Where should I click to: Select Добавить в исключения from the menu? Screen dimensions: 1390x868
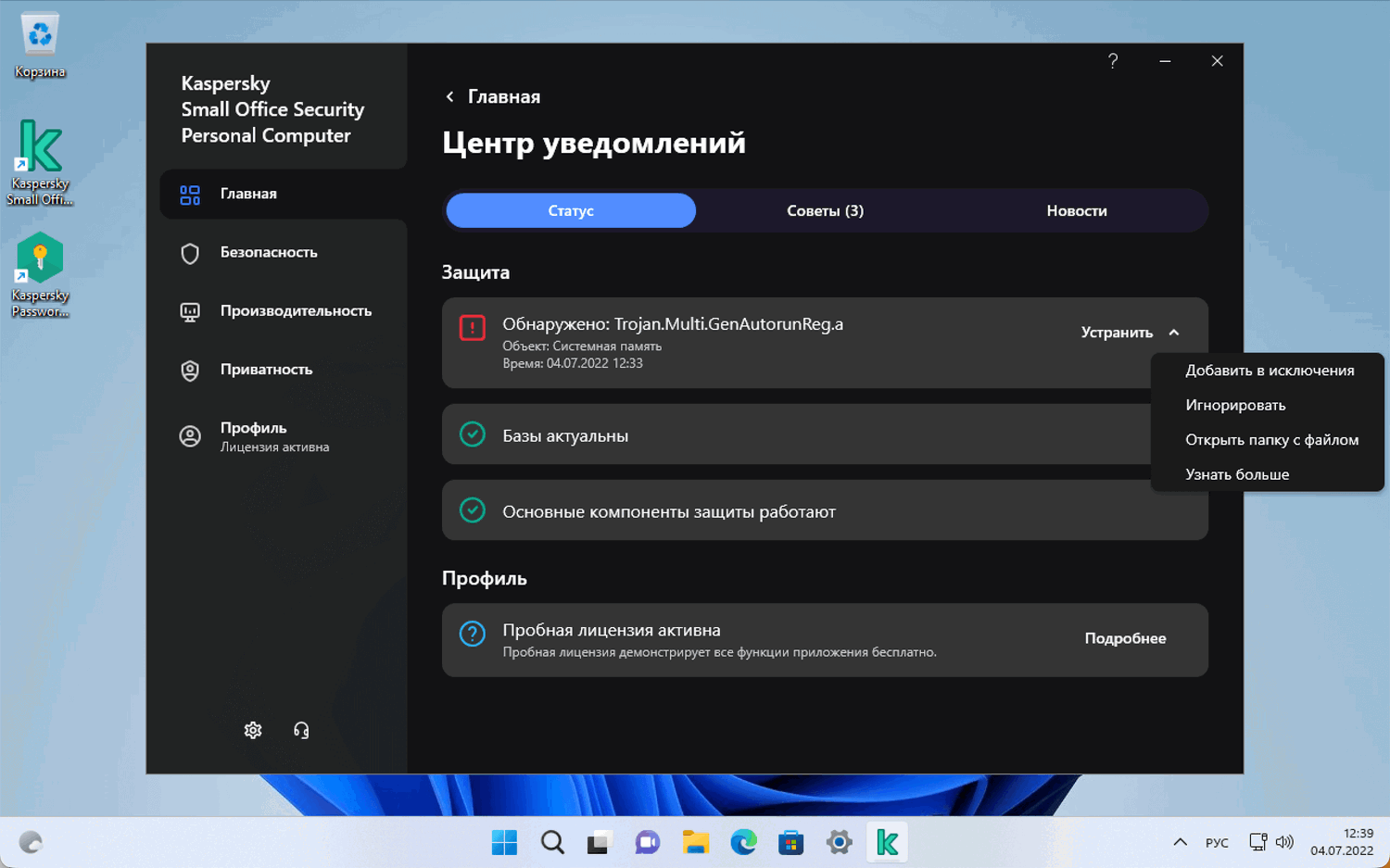[1270, 371]
